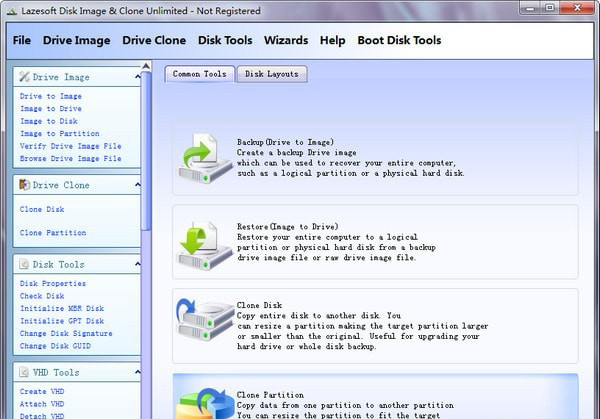Select the Image to Disk link
600x419 pixels.
click(49, 121)
